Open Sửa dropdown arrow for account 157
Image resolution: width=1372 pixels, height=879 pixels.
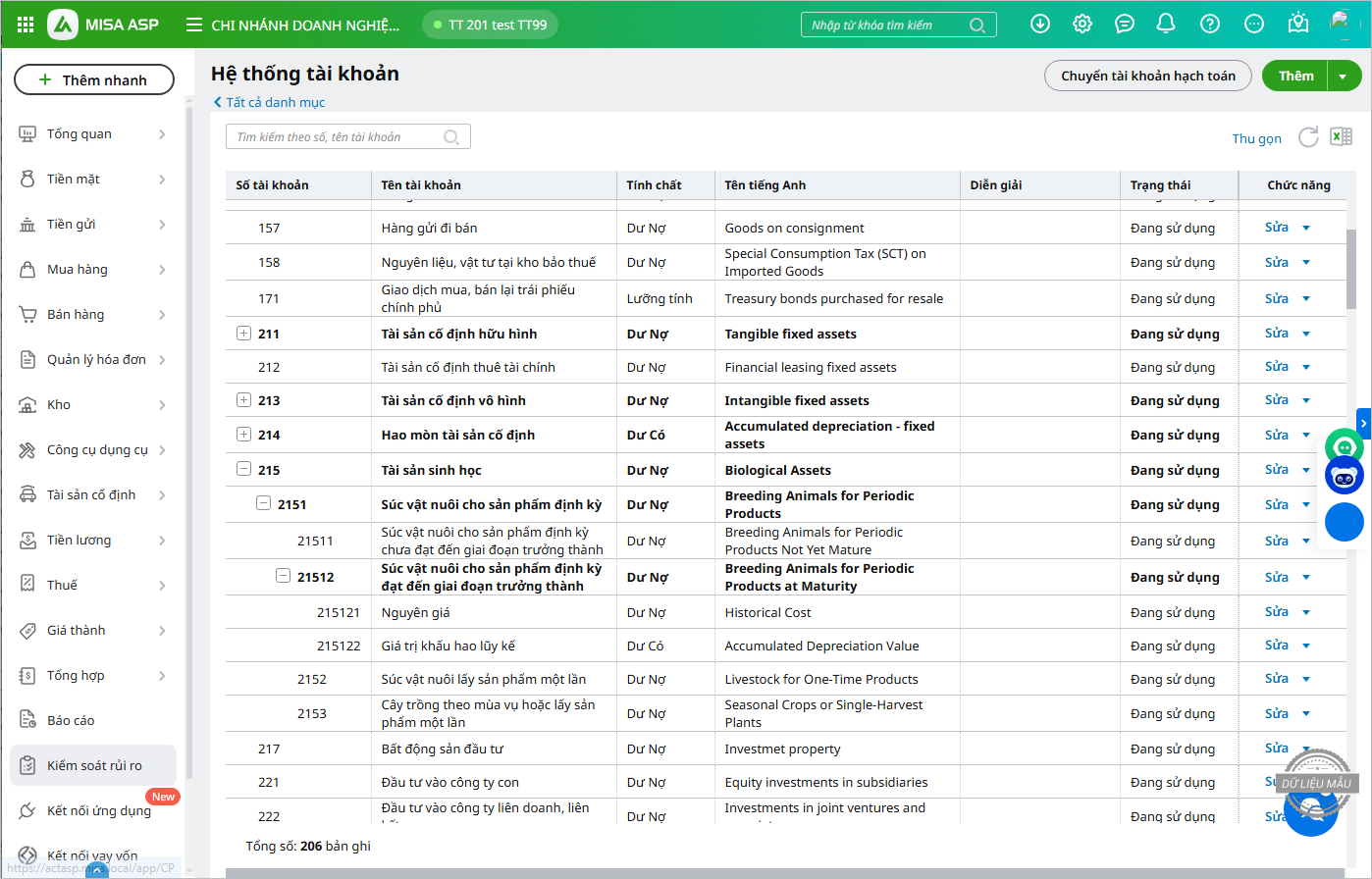click(x=1306, y=228)
